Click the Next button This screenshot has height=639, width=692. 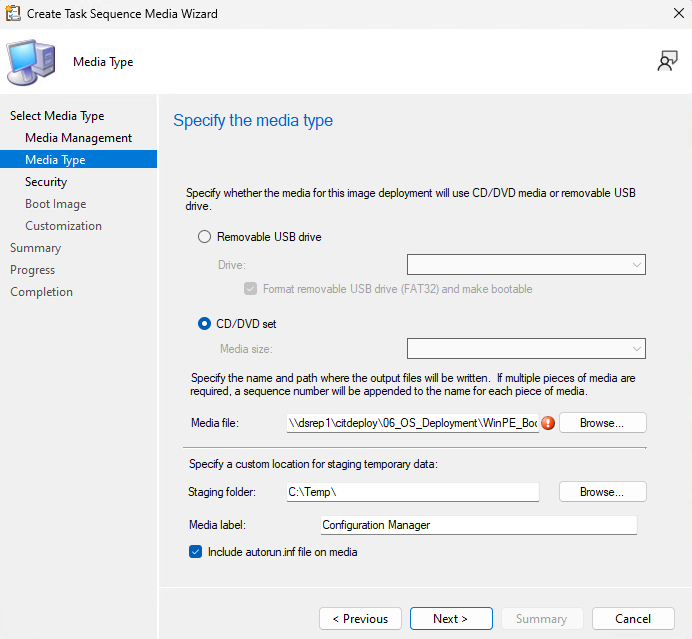click(451, 619)
